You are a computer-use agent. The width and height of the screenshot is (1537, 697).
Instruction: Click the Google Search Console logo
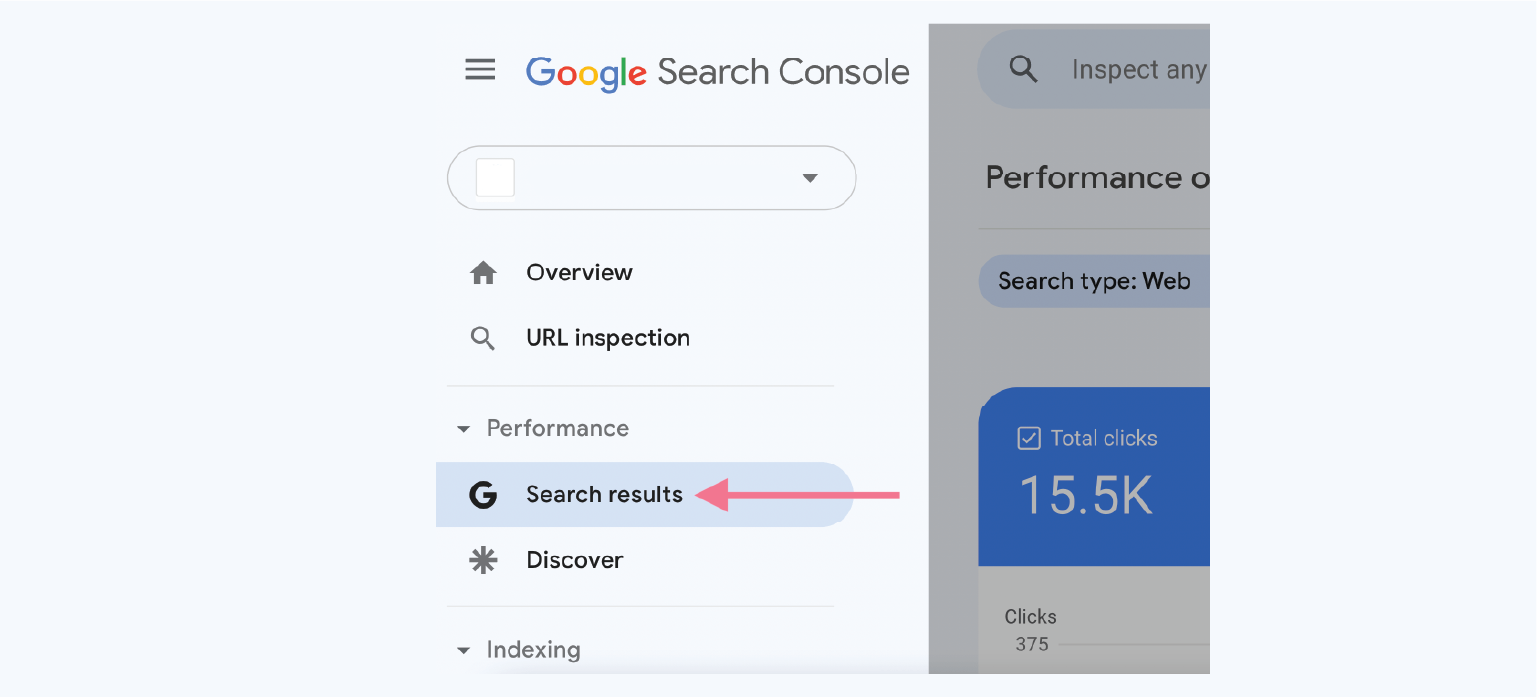[717, 73]
